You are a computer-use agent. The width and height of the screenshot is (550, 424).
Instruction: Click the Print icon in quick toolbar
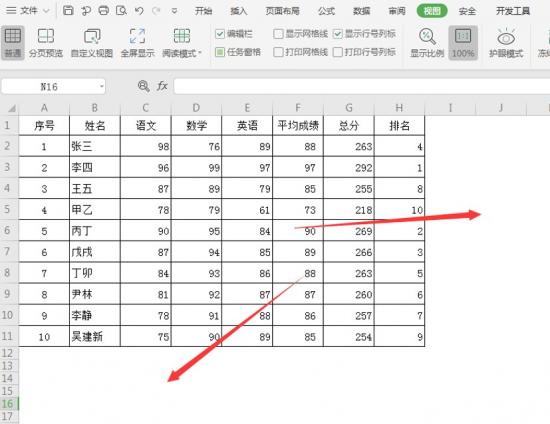[104, 11]
